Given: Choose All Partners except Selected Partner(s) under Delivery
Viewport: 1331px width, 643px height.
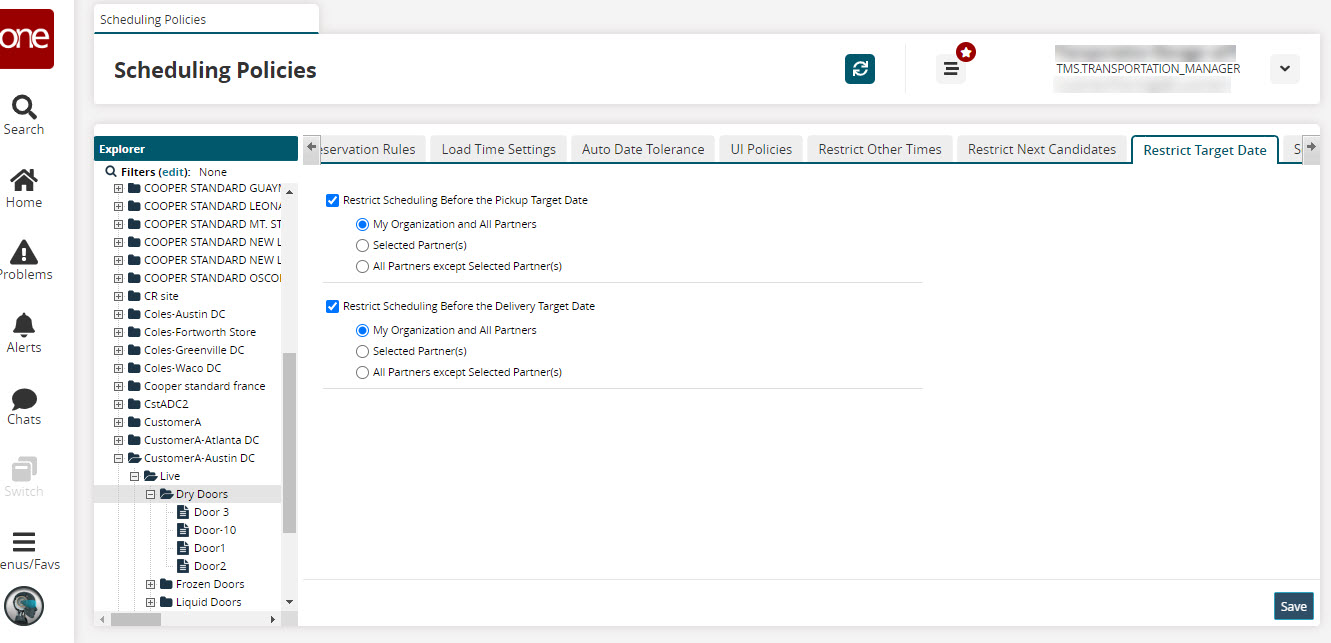Looking at the screenshot, I should coord(363,372).
